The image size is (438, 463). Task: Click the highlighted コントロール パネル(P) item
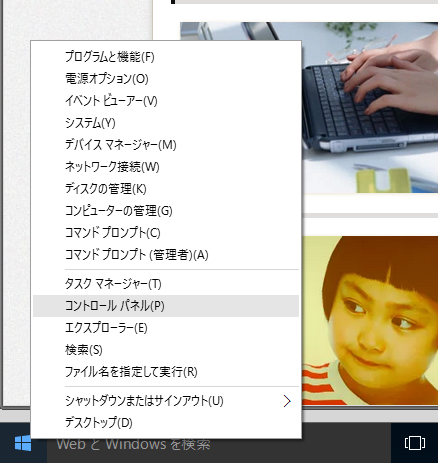[x=166, y=306]
